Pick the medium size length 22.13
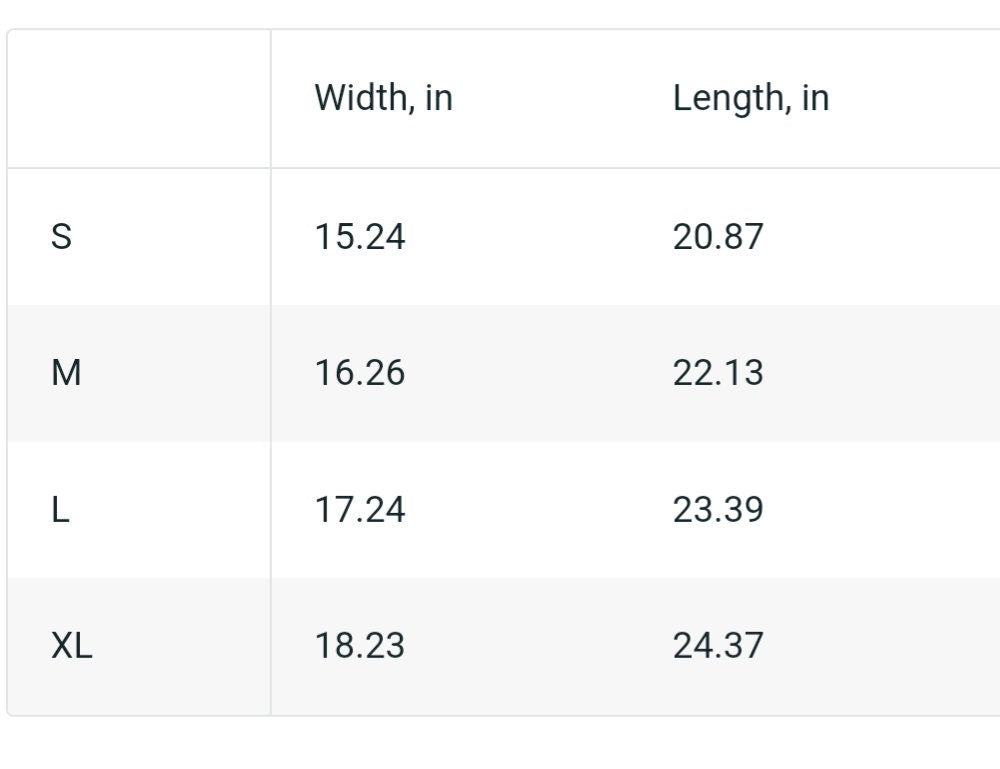 coord(718,373)
